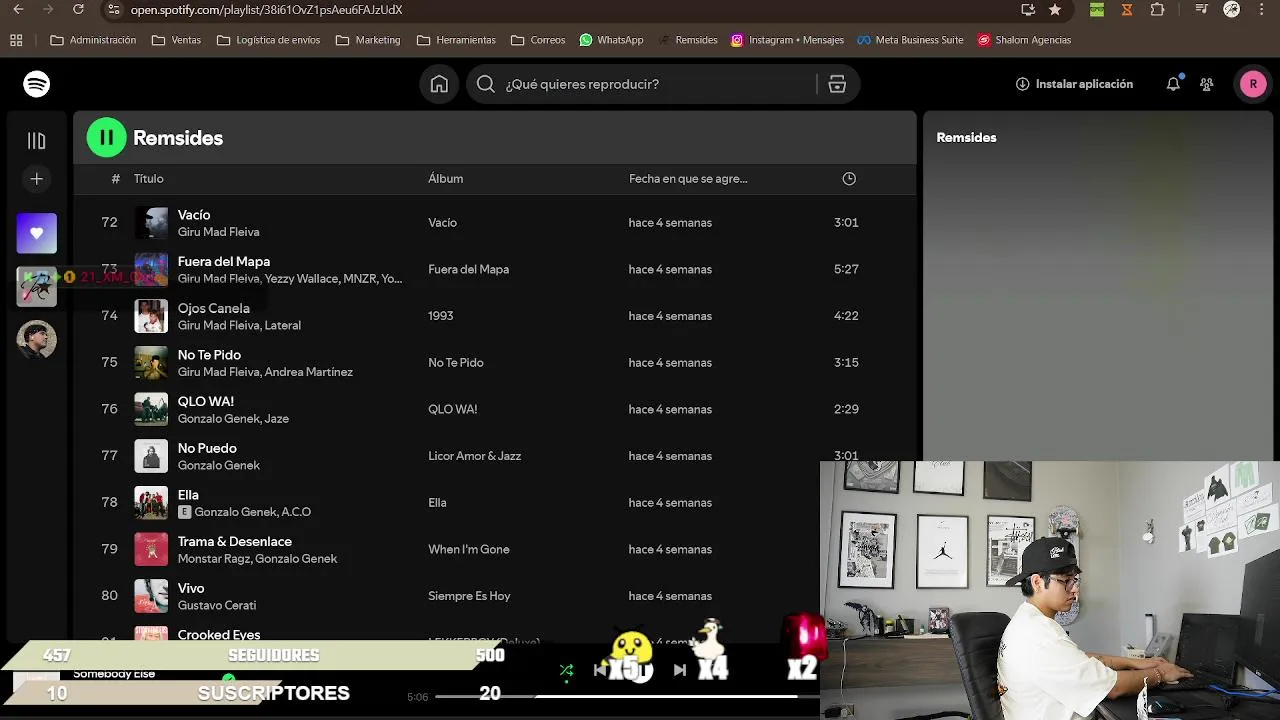This screenshot has width=1280, height=720.
Task: Open the Ventas bookmark folder
Action: [176, 40]
